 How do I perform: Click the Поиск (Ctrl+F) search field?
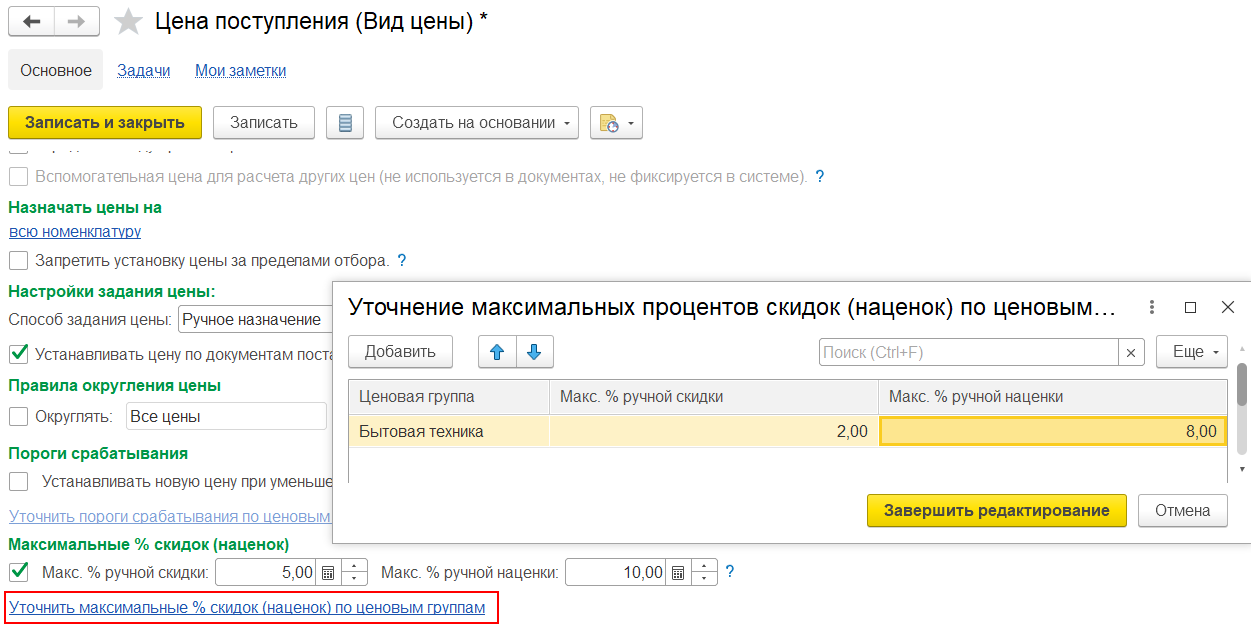click(967, 352)
